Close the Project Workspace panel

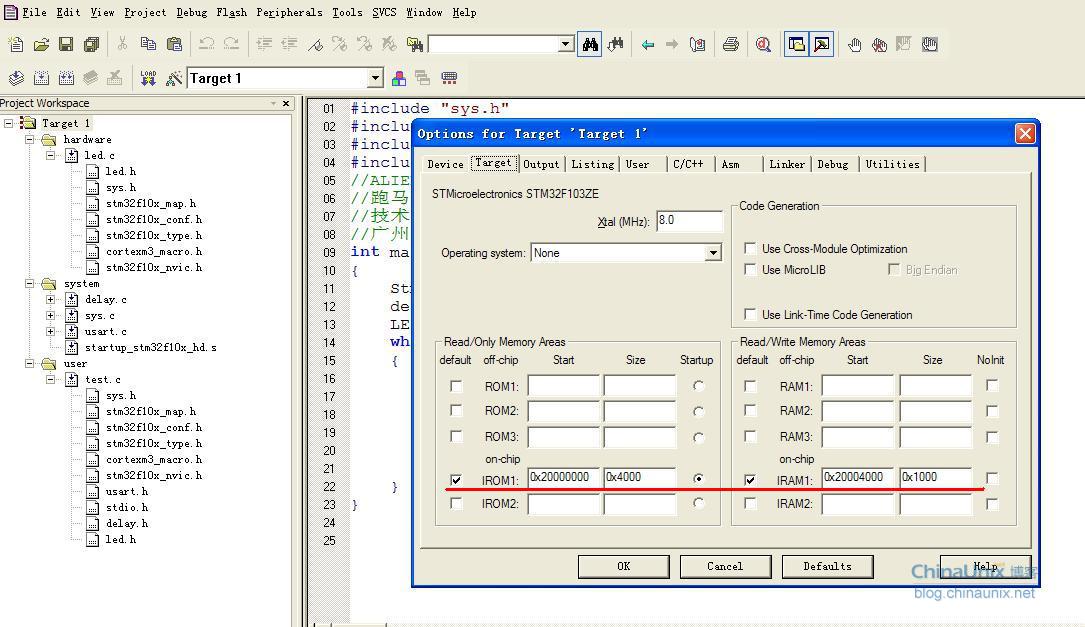click(286, 103)
